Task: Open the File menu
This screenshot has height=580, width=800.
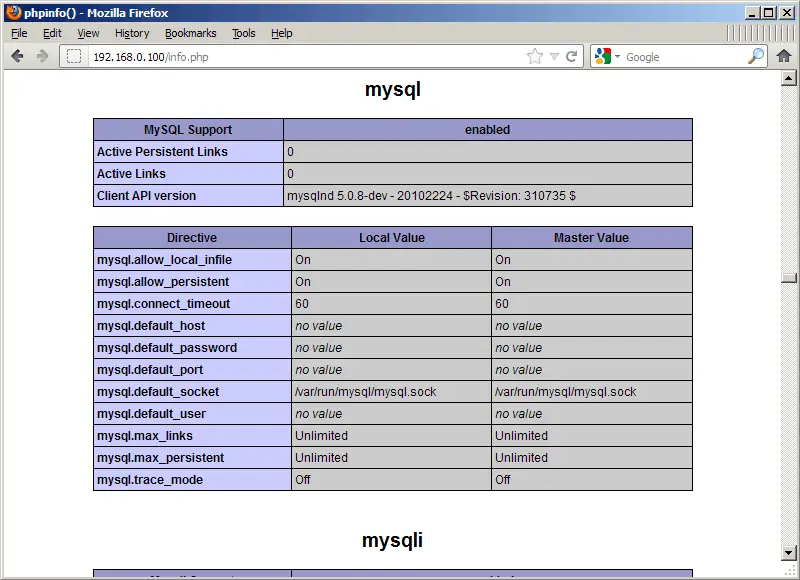Action: pyautogui.click(x=19, y=33)
